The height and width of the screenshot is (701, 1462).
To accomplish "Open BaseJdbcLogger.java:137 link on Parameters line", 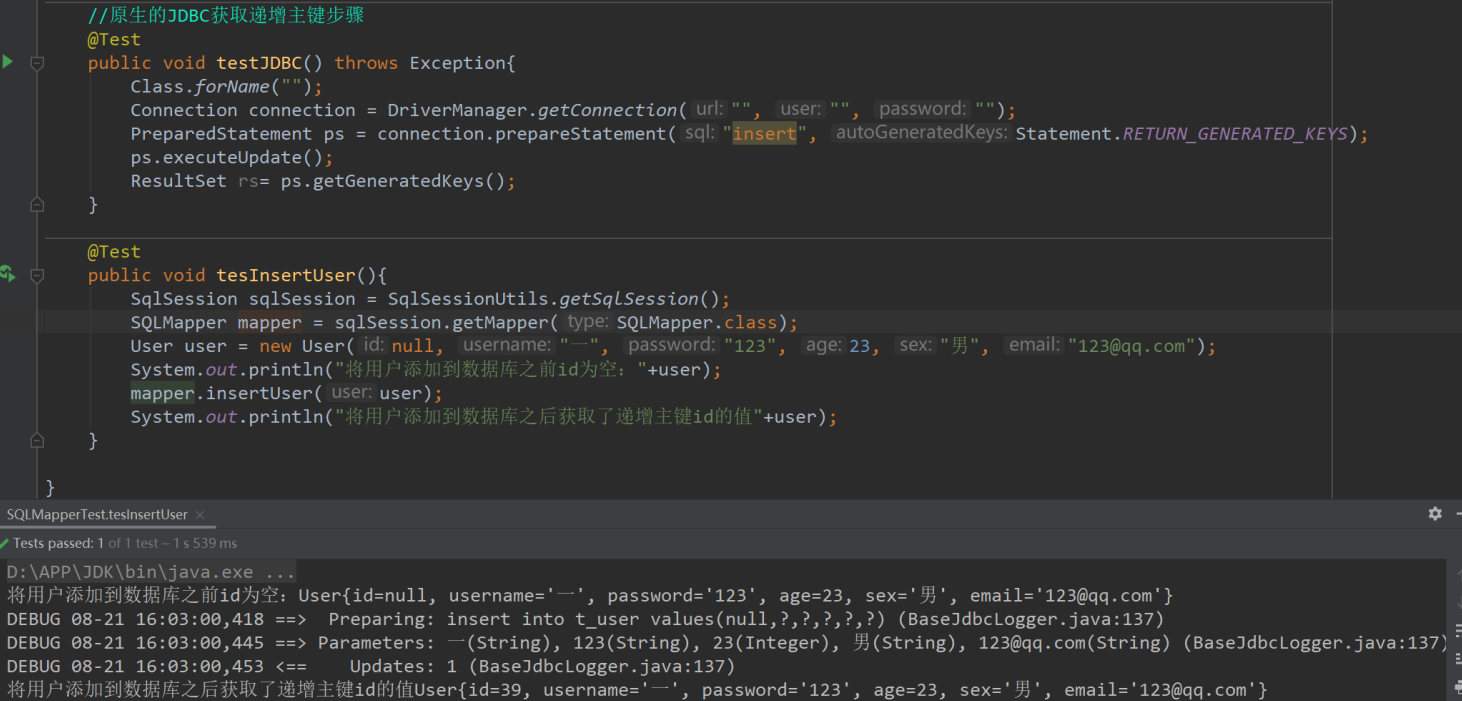I will 1314,643.
